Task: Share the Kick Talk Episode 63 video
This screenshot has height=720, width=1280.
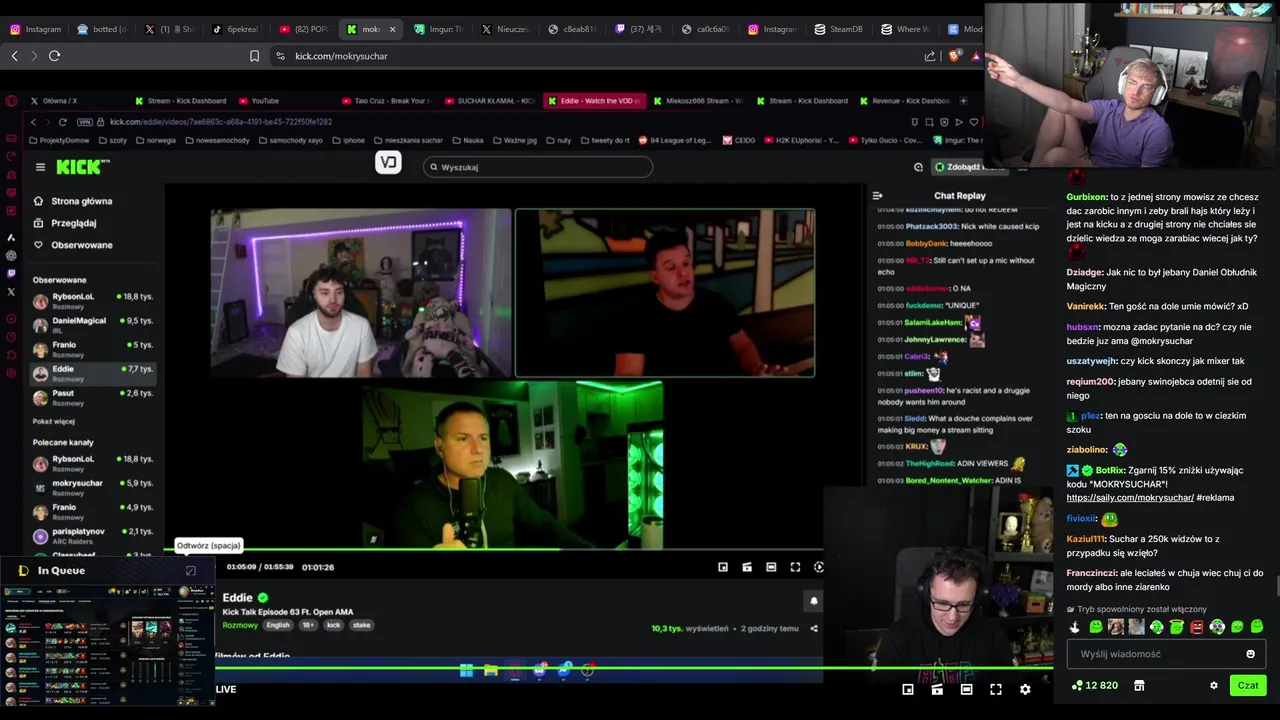Action: [x=814, y=628]
